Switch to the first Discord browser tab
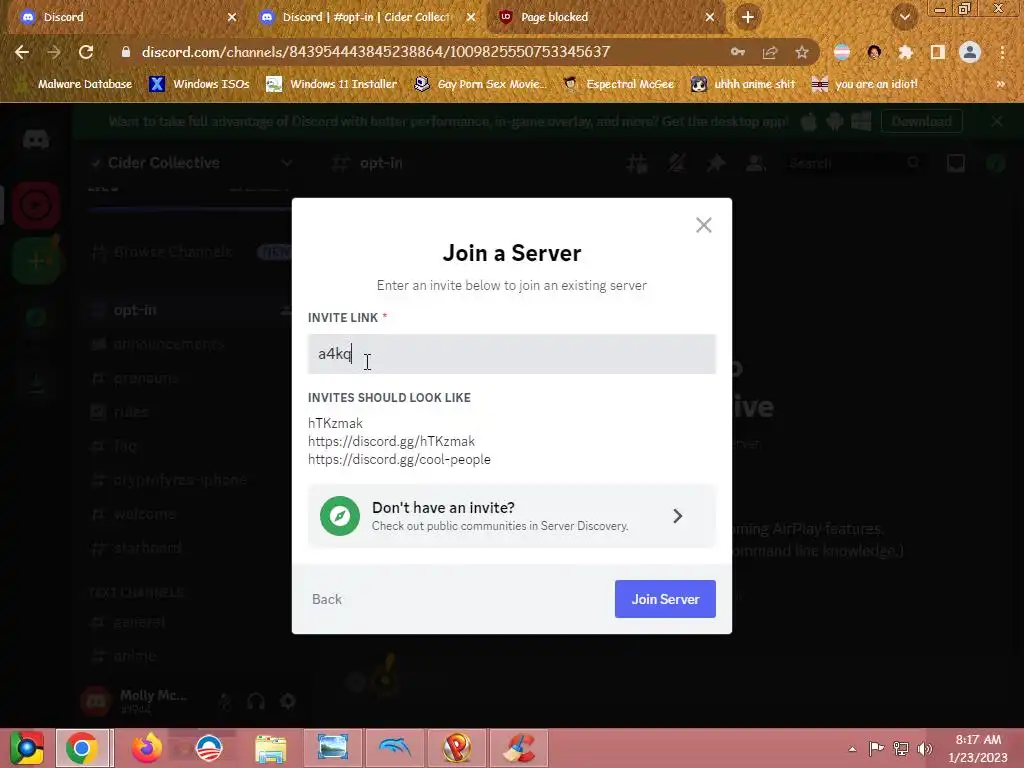Image resolution: width=1024 pixels, height=768 pixels. coord(125,17)
